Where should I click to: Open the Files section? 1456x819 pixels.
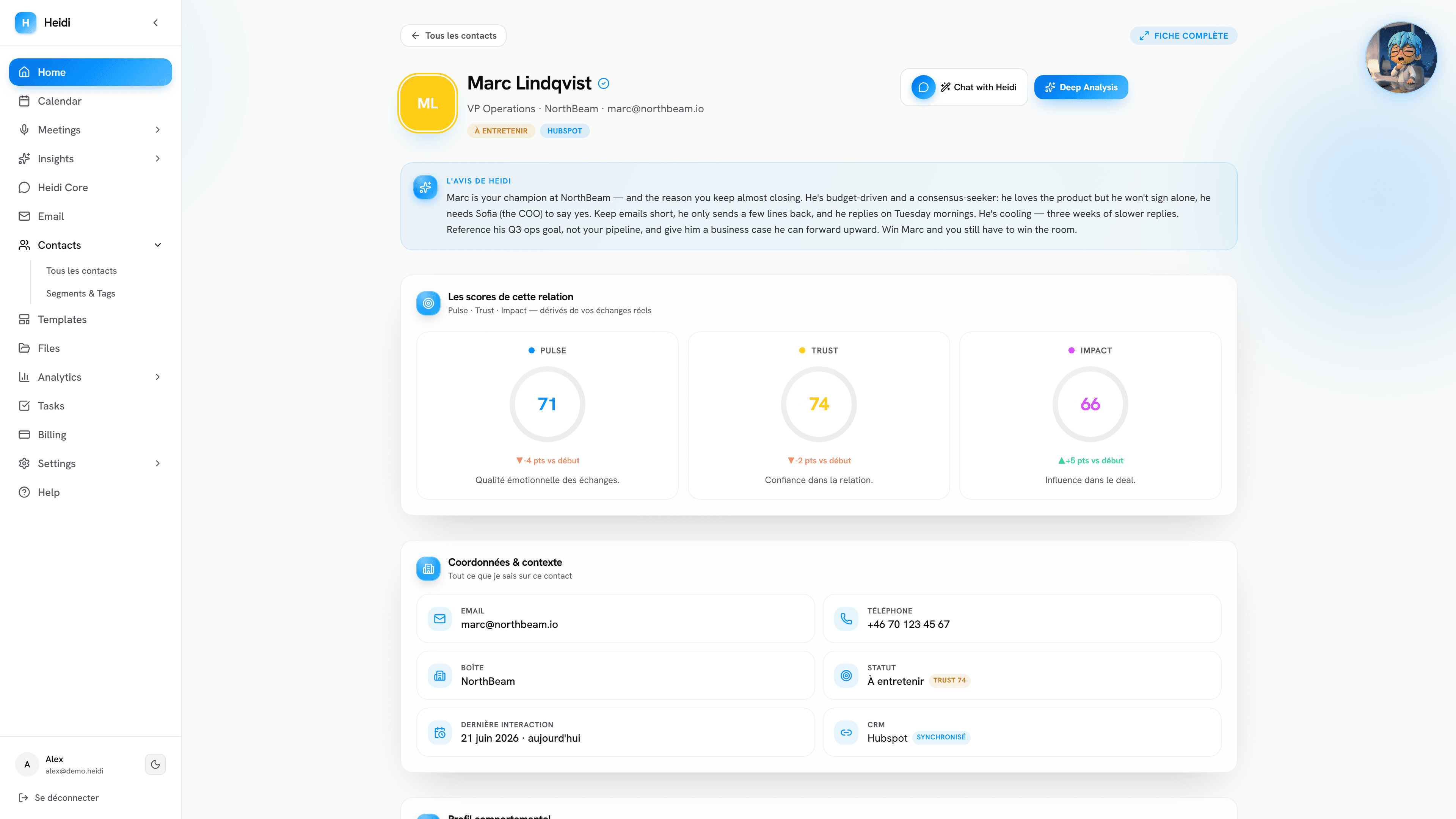tap(91, 349)
